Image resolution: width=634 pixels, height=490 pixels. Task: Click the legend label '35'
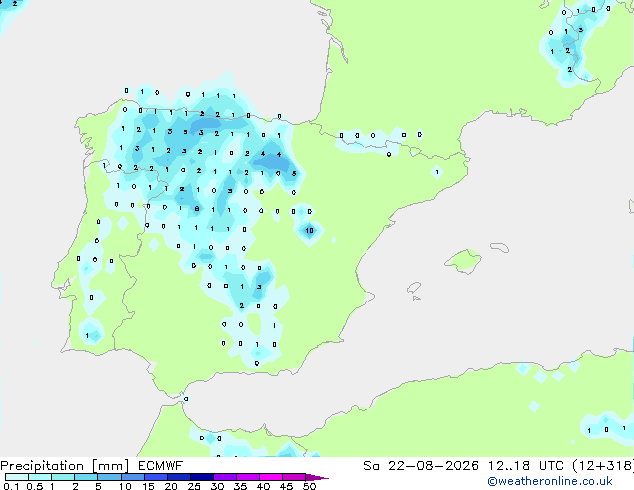[x=240, y=486]
